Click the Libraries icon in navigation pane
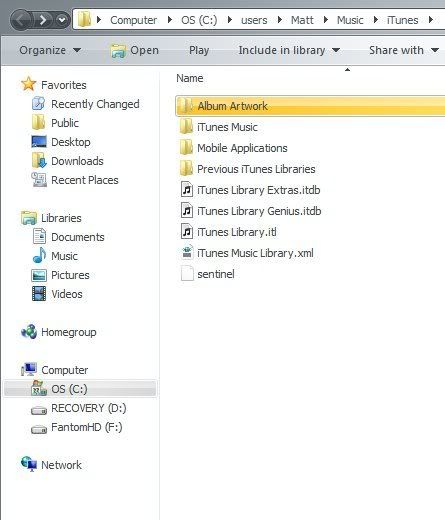445x520 pixels. point(29,218)
